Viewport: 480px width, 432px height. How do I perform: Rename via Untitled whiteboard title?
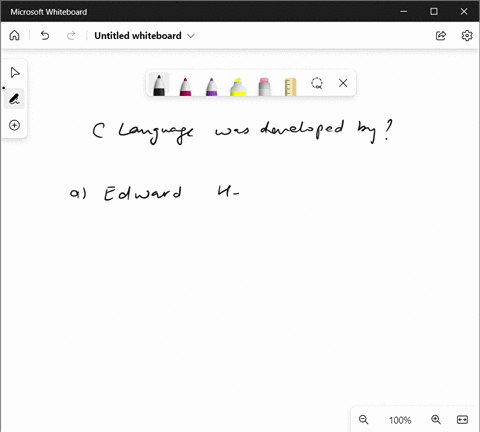(138, 36)
